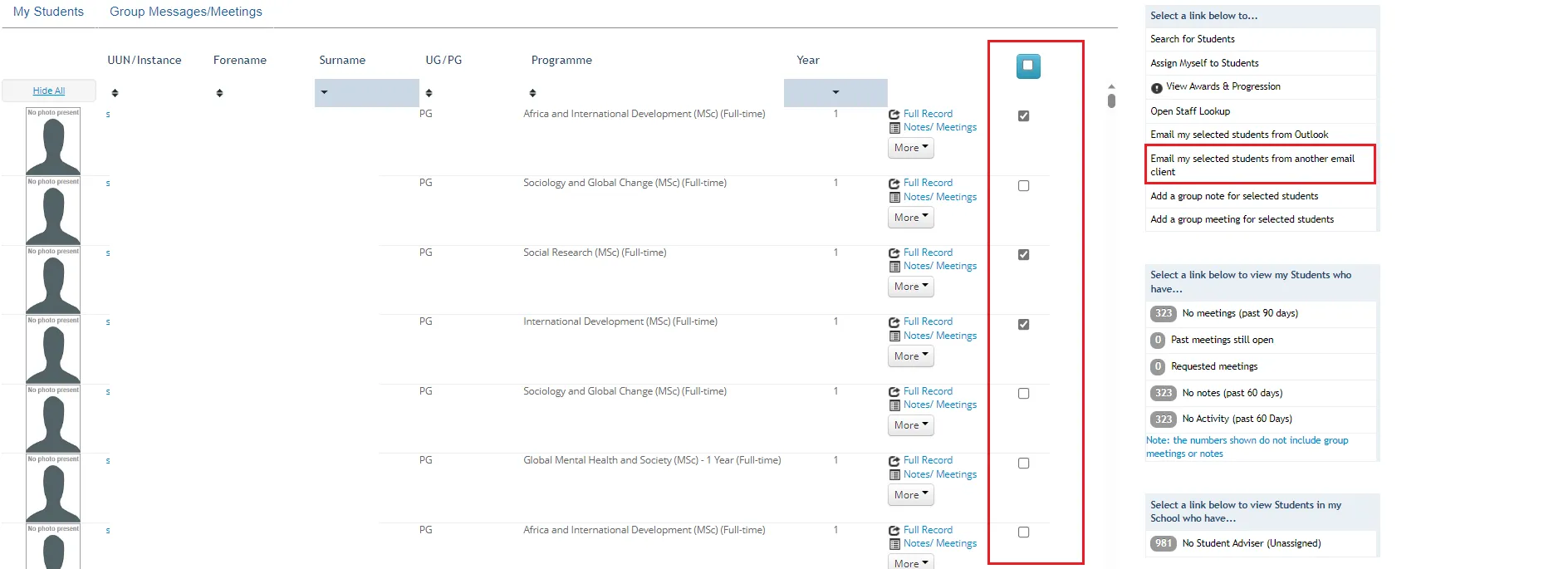Image resolution: width=1568 pixels, height=569 pixels.
Task: Switch to Group Messages/Meetings tab
Action: coord(186,12)
